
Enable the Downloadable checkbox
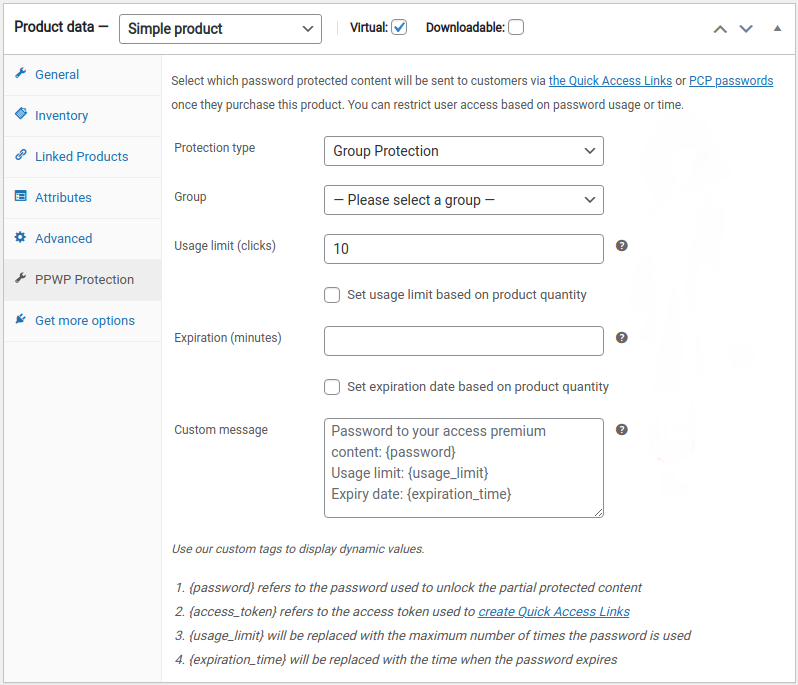click(x=516, y=28)
